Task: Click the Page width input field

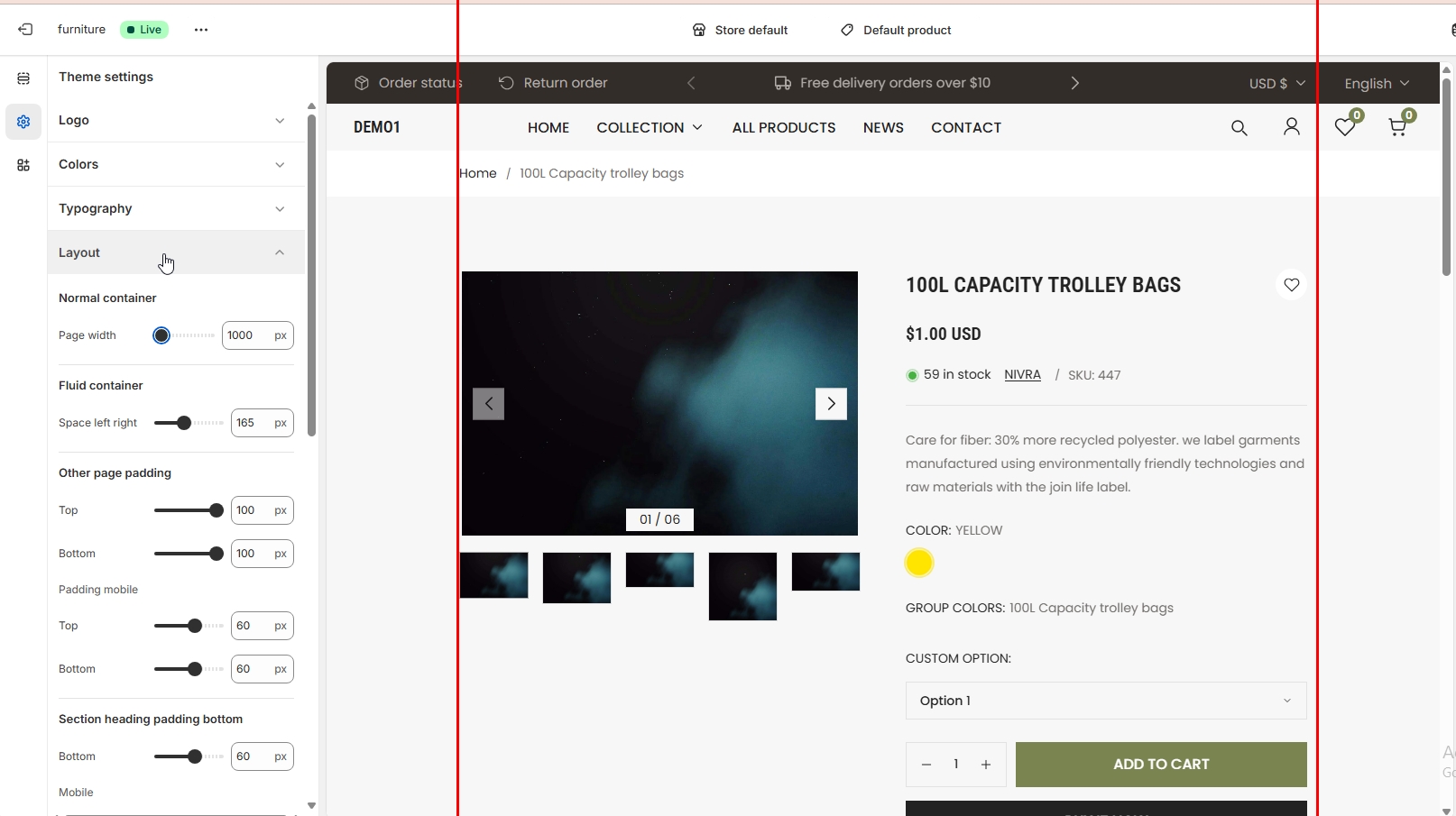Action: 245,335
